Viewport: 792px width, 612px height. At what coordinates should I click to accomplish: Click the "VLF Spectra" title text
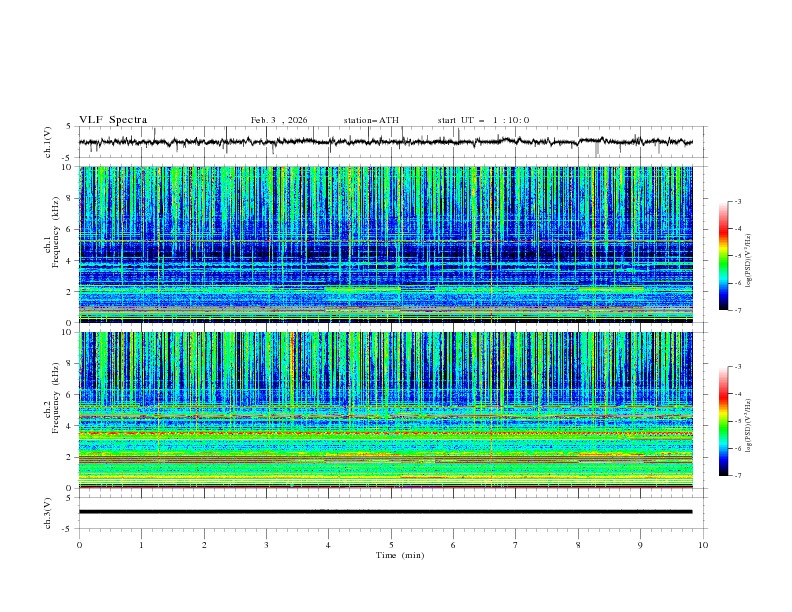(113, 120)
